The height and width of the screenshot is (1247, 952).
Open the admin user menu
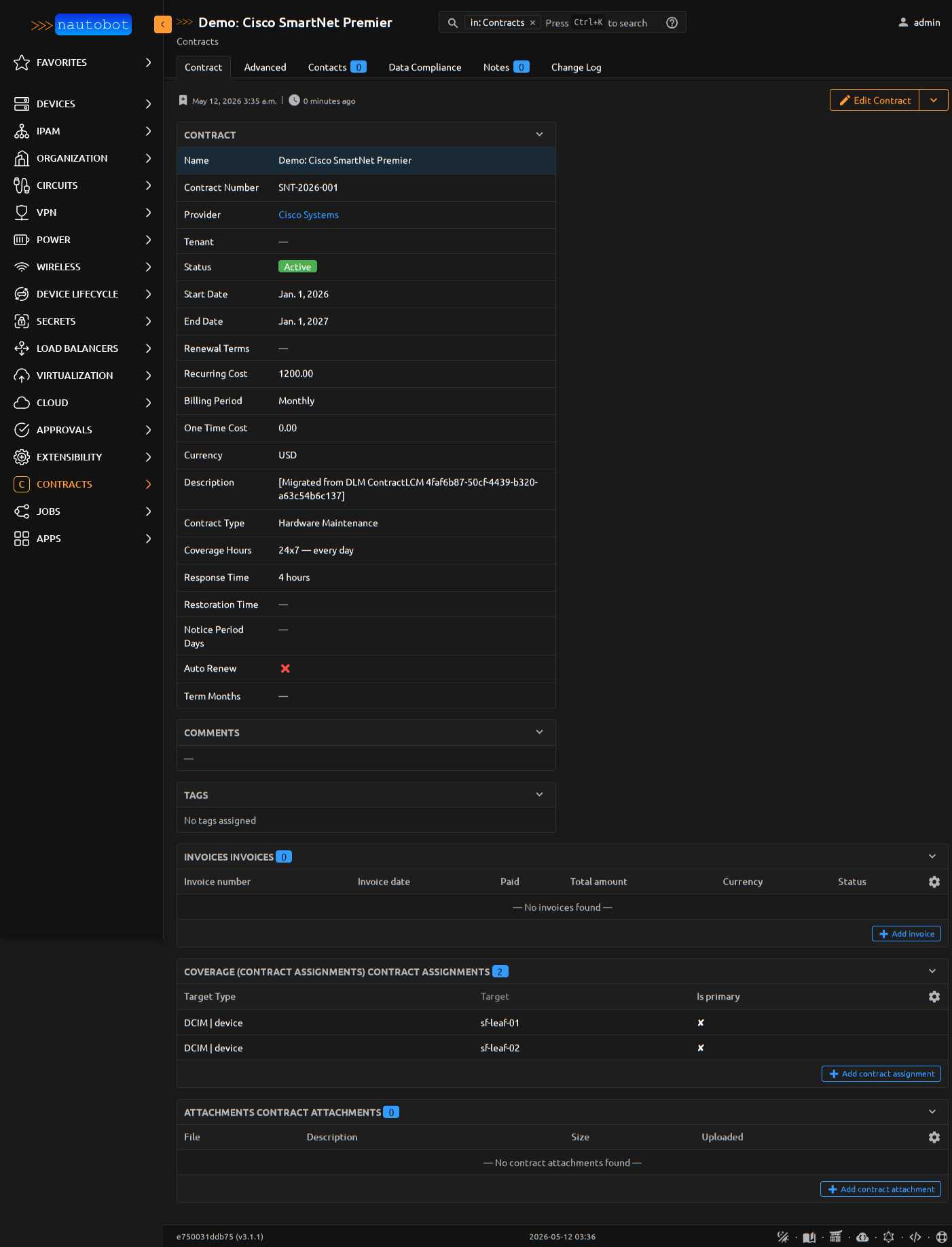pos(919,22)
